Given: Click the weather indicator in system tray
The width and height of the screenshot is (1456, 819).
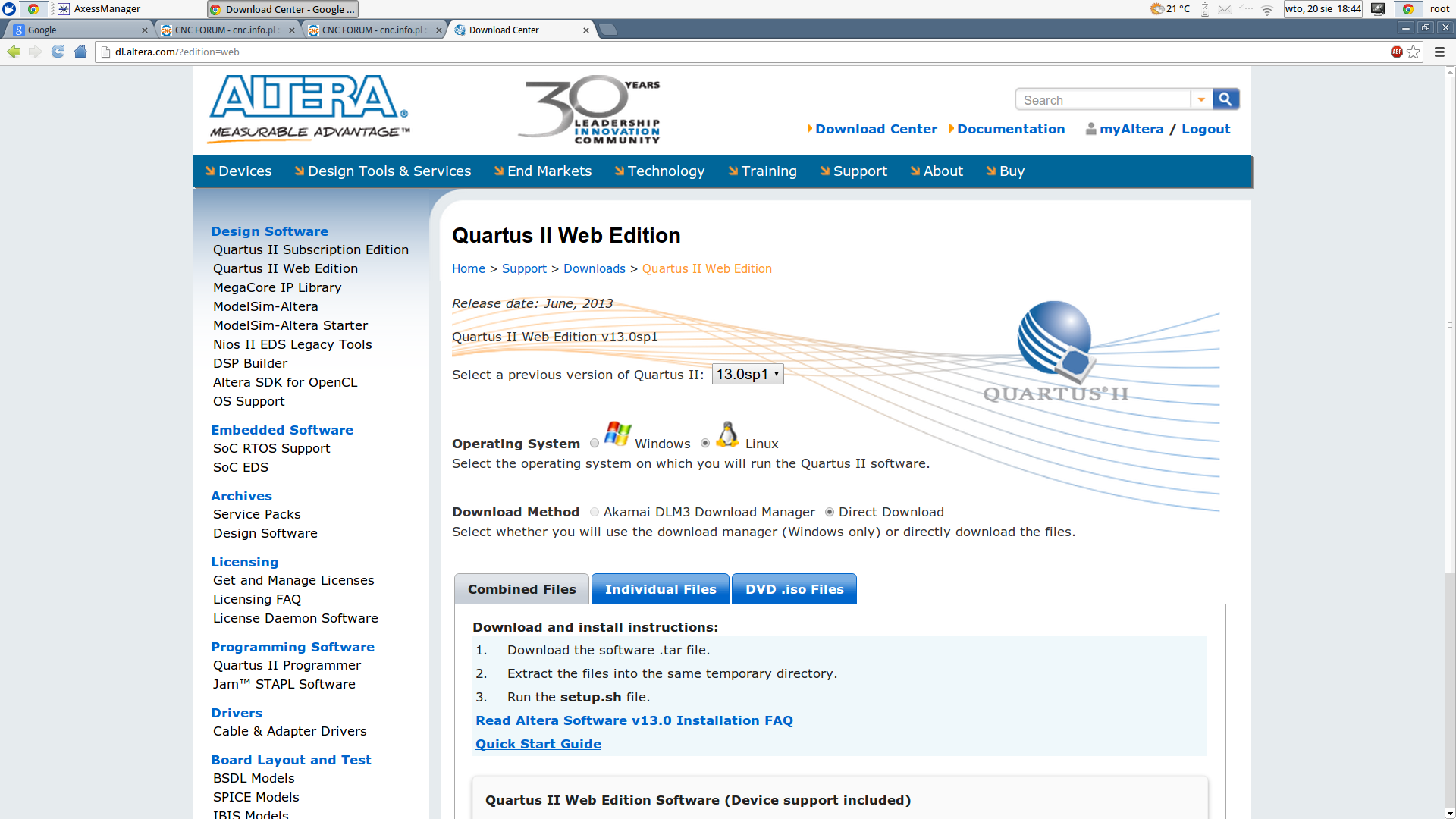Looking at the screenshot, I should pyautogui.click(x=1169, y=9).
